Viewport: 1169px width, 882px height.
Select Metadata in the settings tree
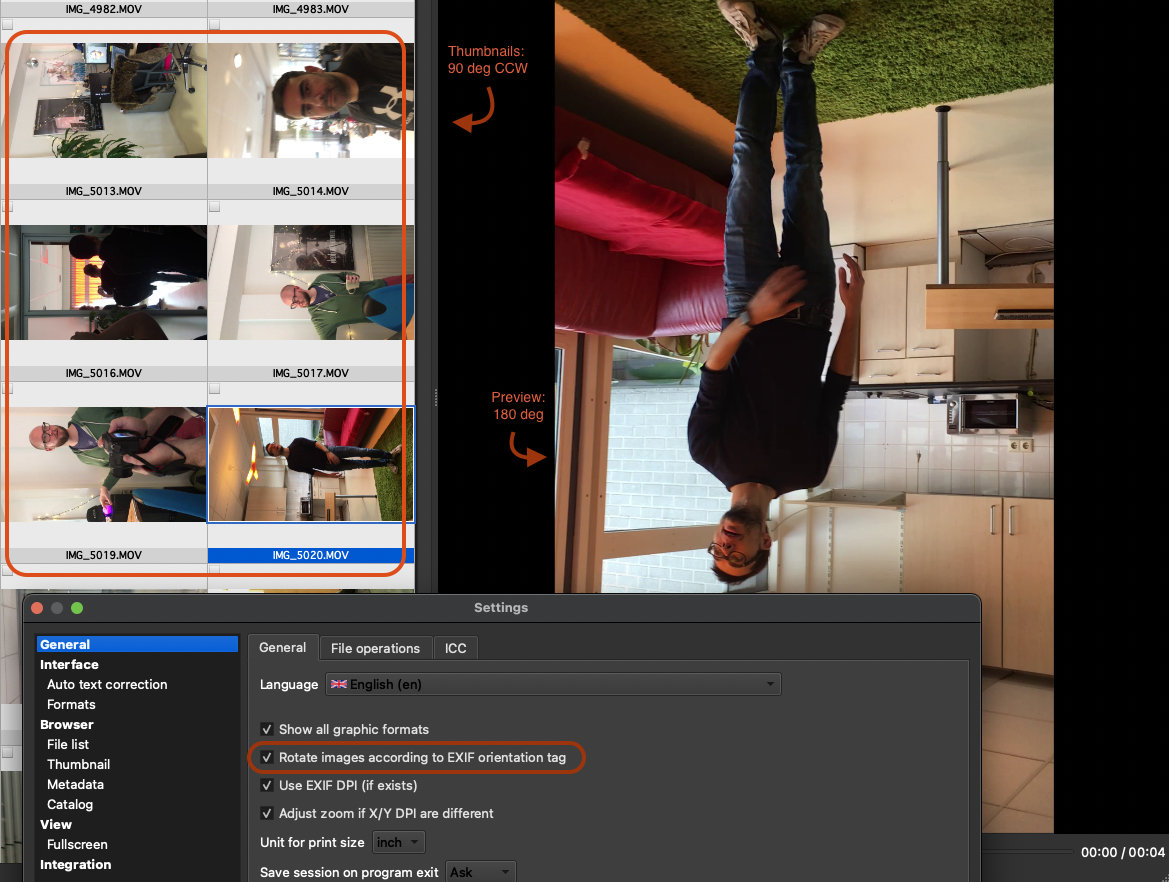75,784
